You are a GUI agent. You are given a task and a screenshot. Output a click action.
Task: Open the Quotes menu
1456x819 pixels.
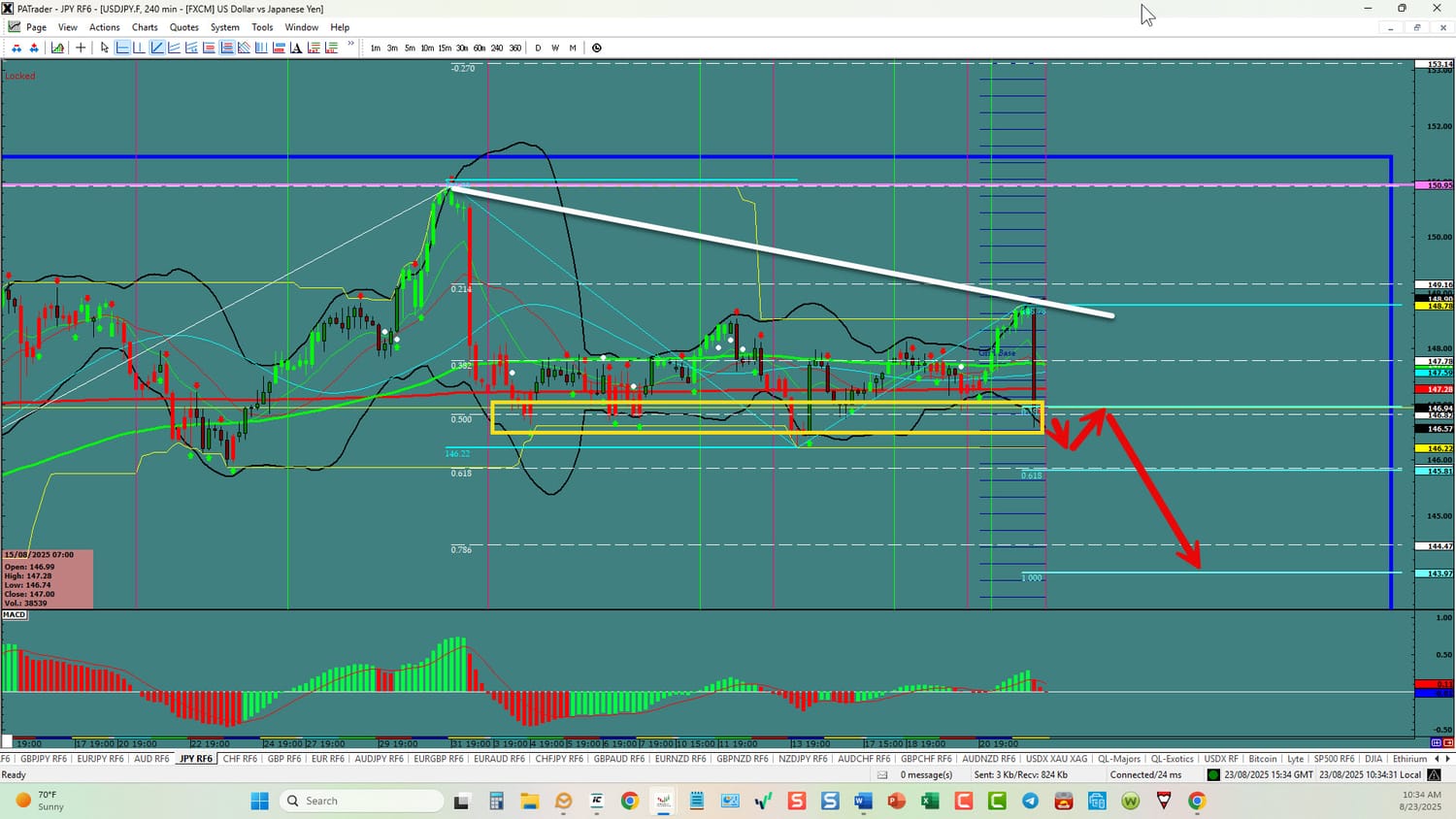click(184, 27)
